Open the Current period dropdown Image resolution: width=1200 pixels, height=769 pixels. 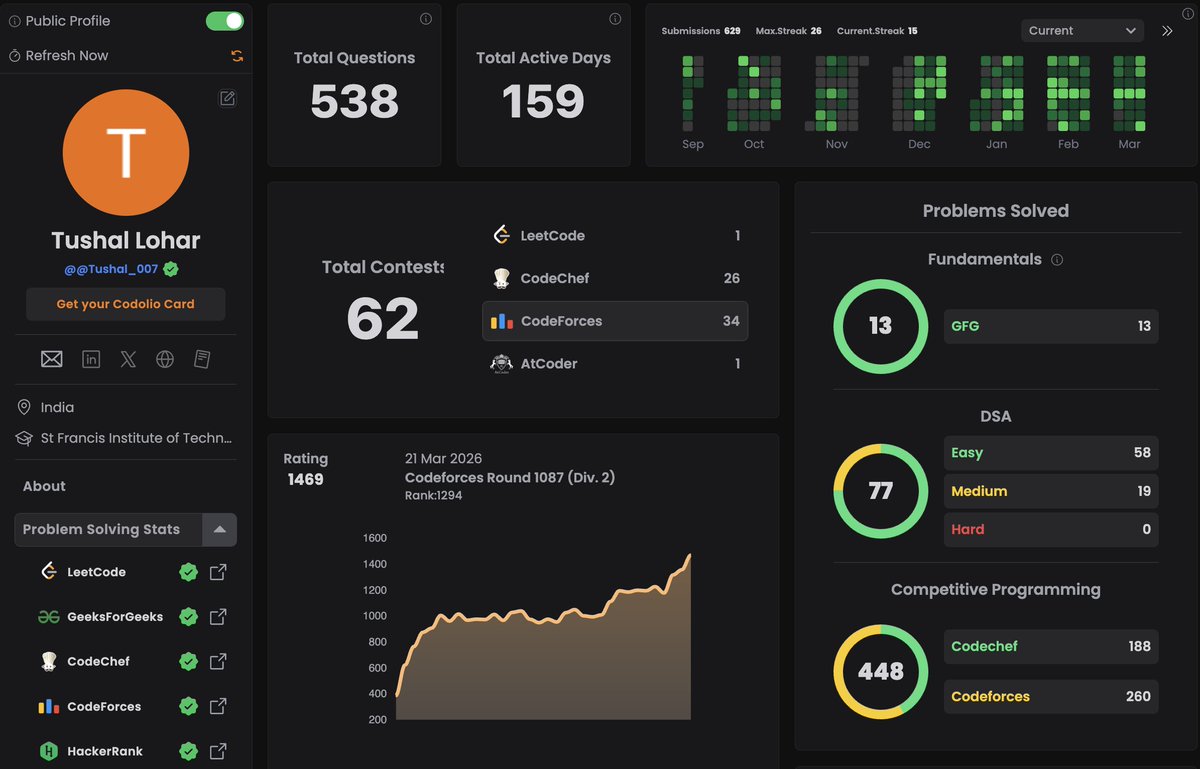[x=1083, y=31]
